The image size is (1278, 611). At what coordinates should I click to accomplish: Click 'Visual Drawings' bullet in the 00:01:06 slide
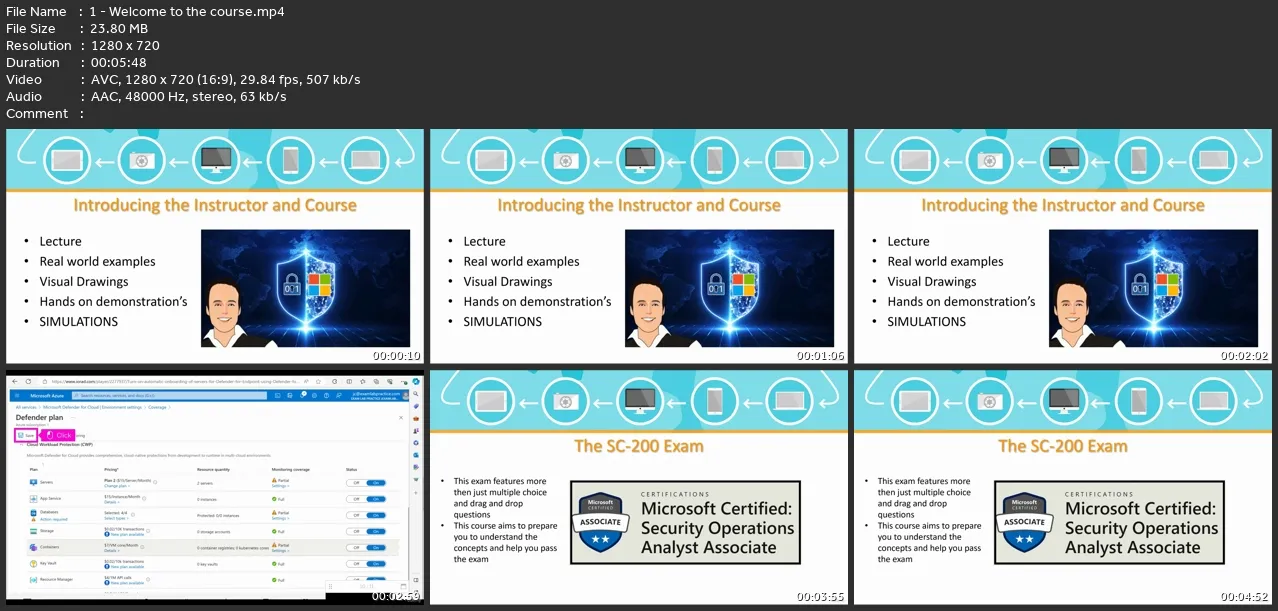[508, 281]
